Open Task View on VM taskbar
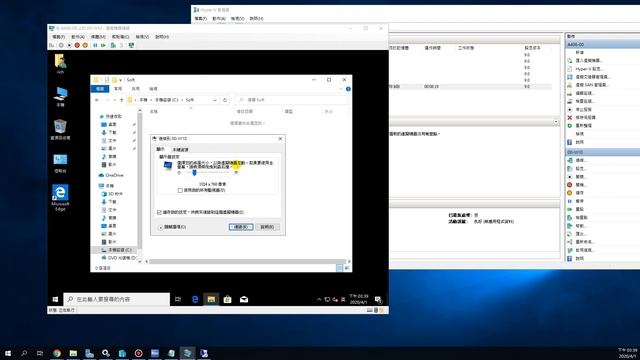This screenshot has height=360, width=640. tap(178, 299)
